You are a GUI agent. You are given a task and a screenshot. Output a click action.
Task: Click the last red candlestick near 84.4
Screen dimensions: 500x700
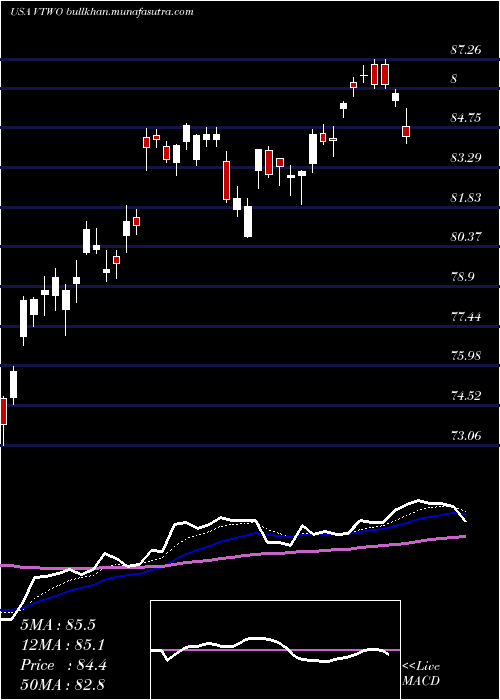click(x=406, y=131)
